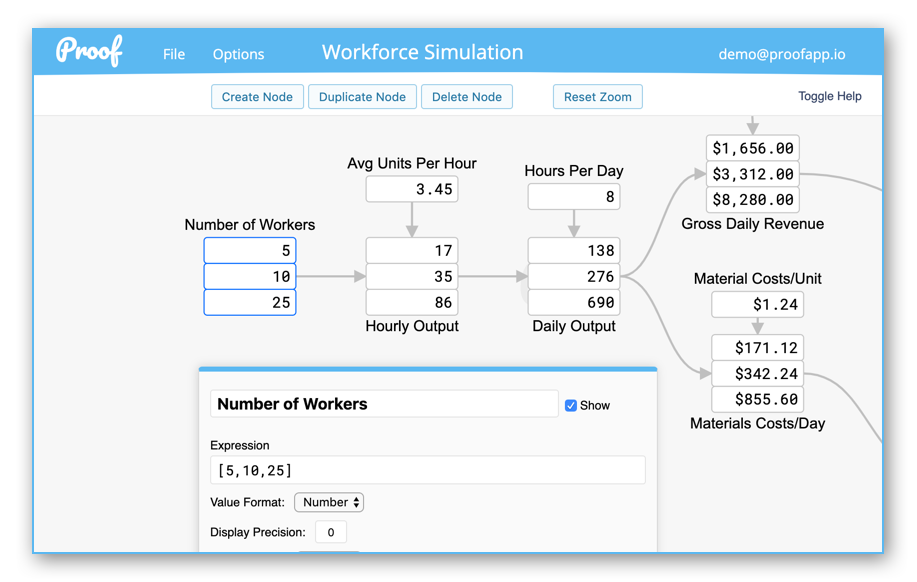Click the Avg Units Per Hour label

click(412, 164)
